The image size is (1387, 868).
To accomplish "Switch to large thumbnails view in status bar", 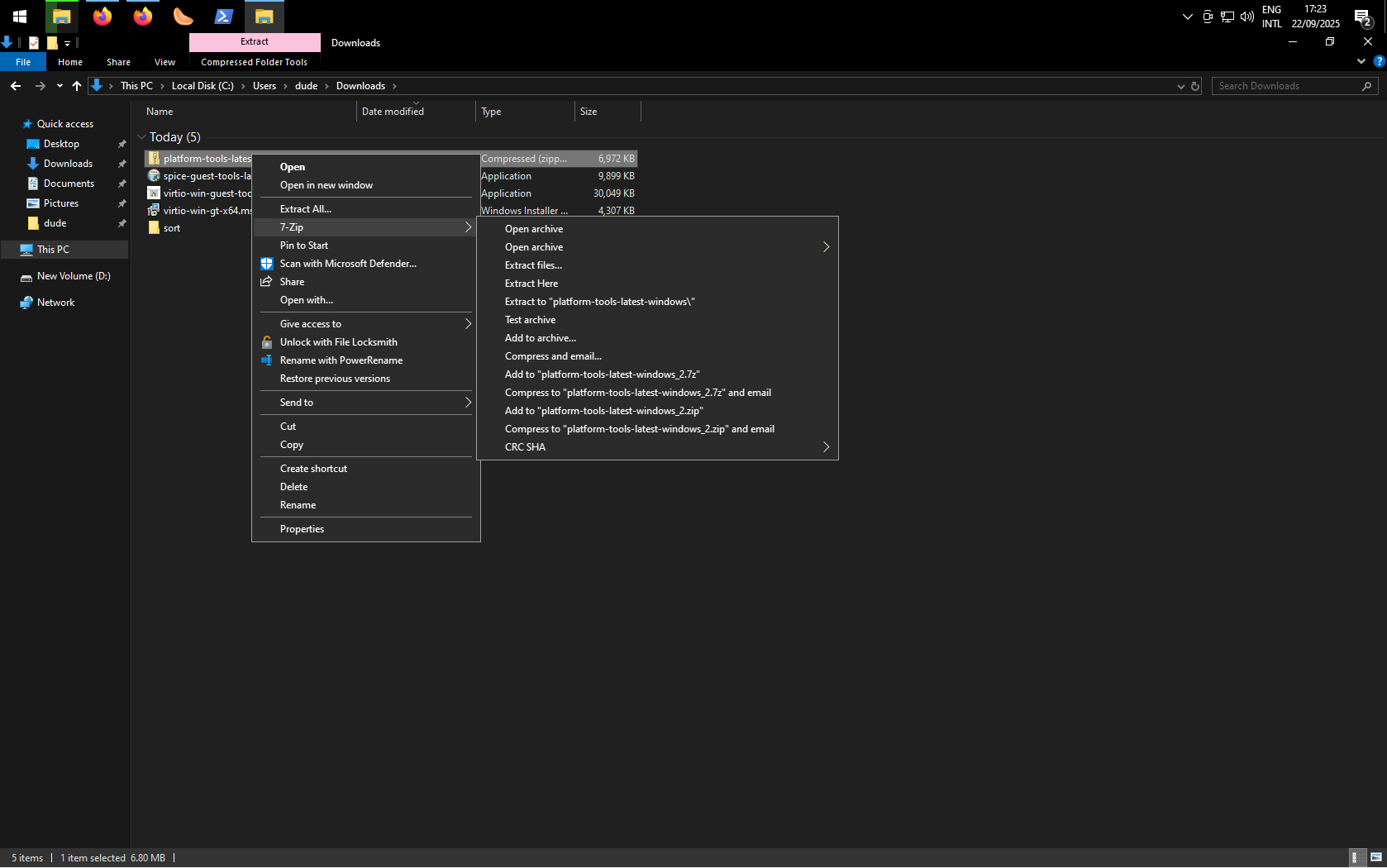I will (1375, 857).
